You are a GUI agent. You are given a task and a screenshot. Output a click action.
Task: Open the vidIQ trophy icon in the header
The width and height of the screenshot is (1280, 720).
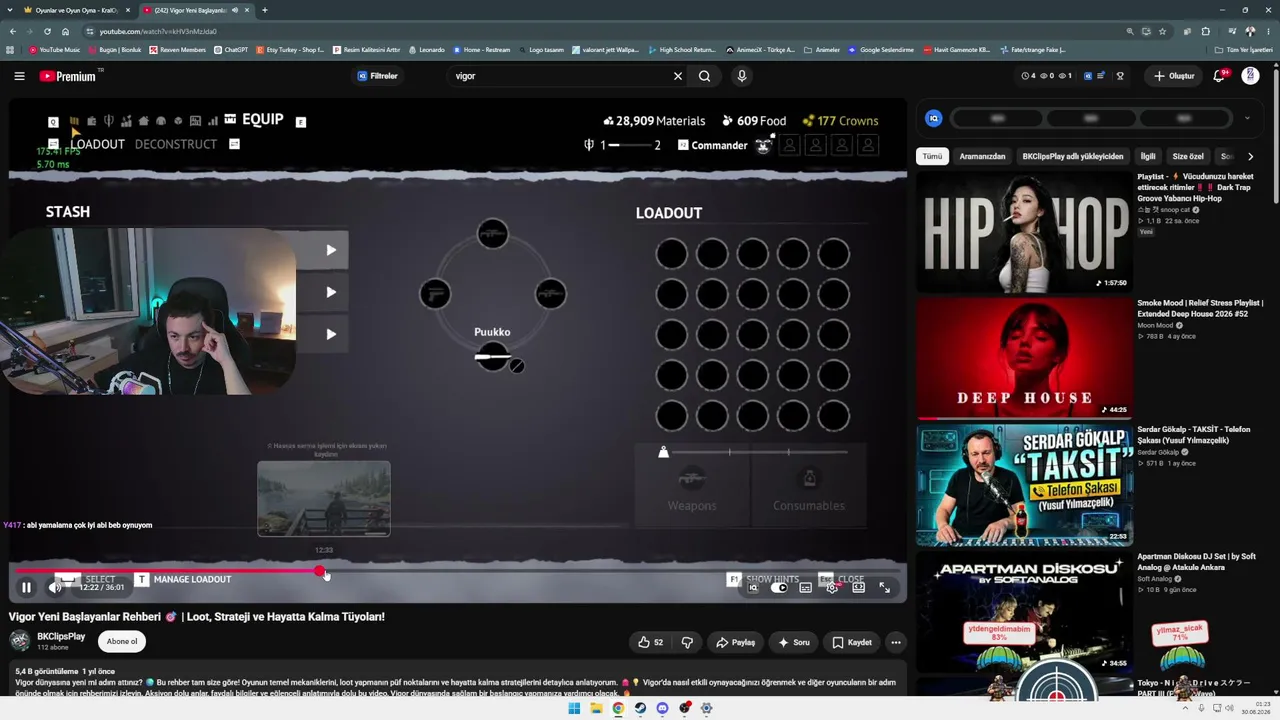tap(1120, 76)
